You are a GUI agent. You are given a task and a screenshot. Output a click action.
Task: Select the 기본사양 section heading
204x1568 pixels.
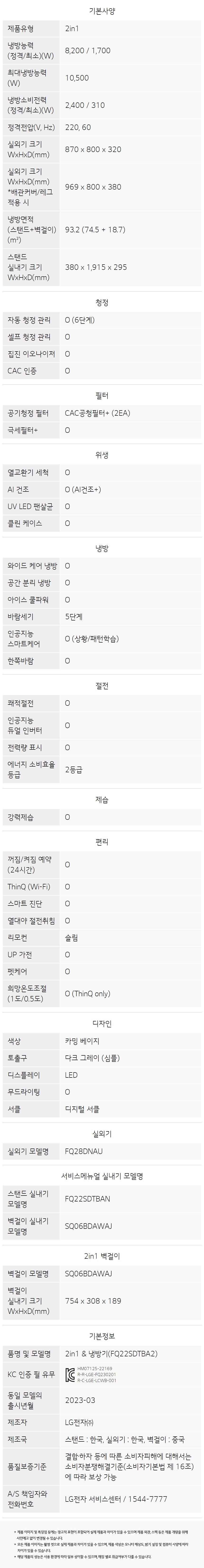(102, 10)
